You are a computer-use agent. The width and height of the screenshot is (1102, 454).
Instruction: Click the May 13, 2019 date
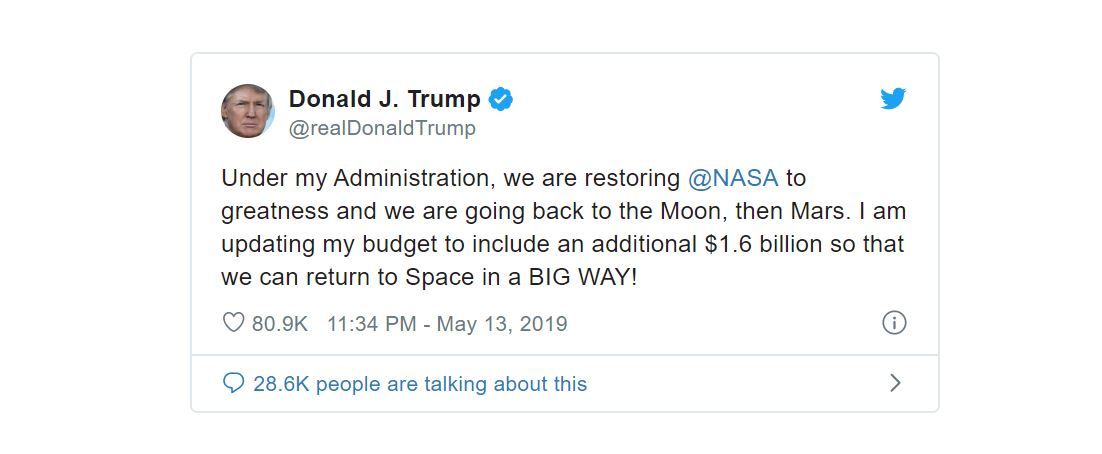coord(502,323)
